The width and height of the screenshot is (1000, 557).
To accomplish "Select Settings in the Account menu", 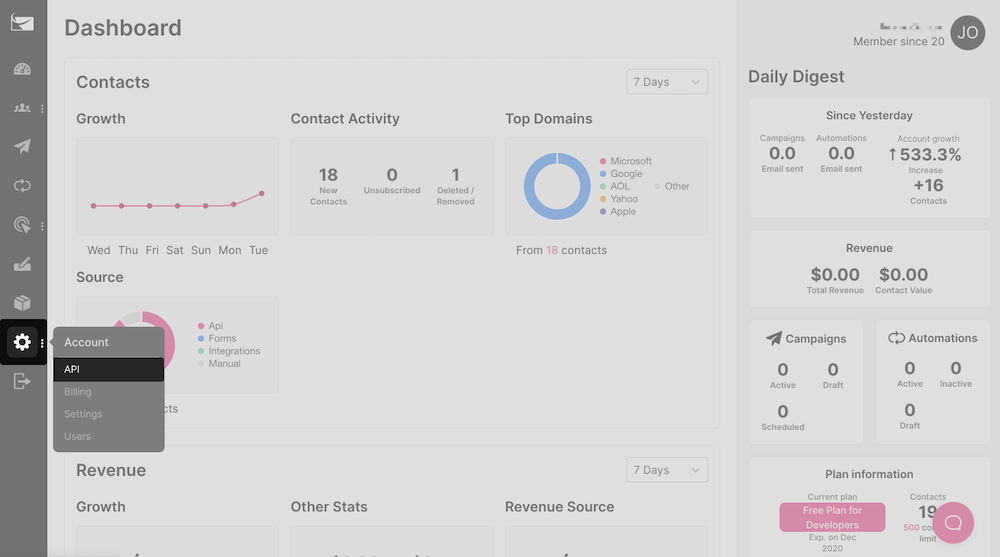I will 83,414.
